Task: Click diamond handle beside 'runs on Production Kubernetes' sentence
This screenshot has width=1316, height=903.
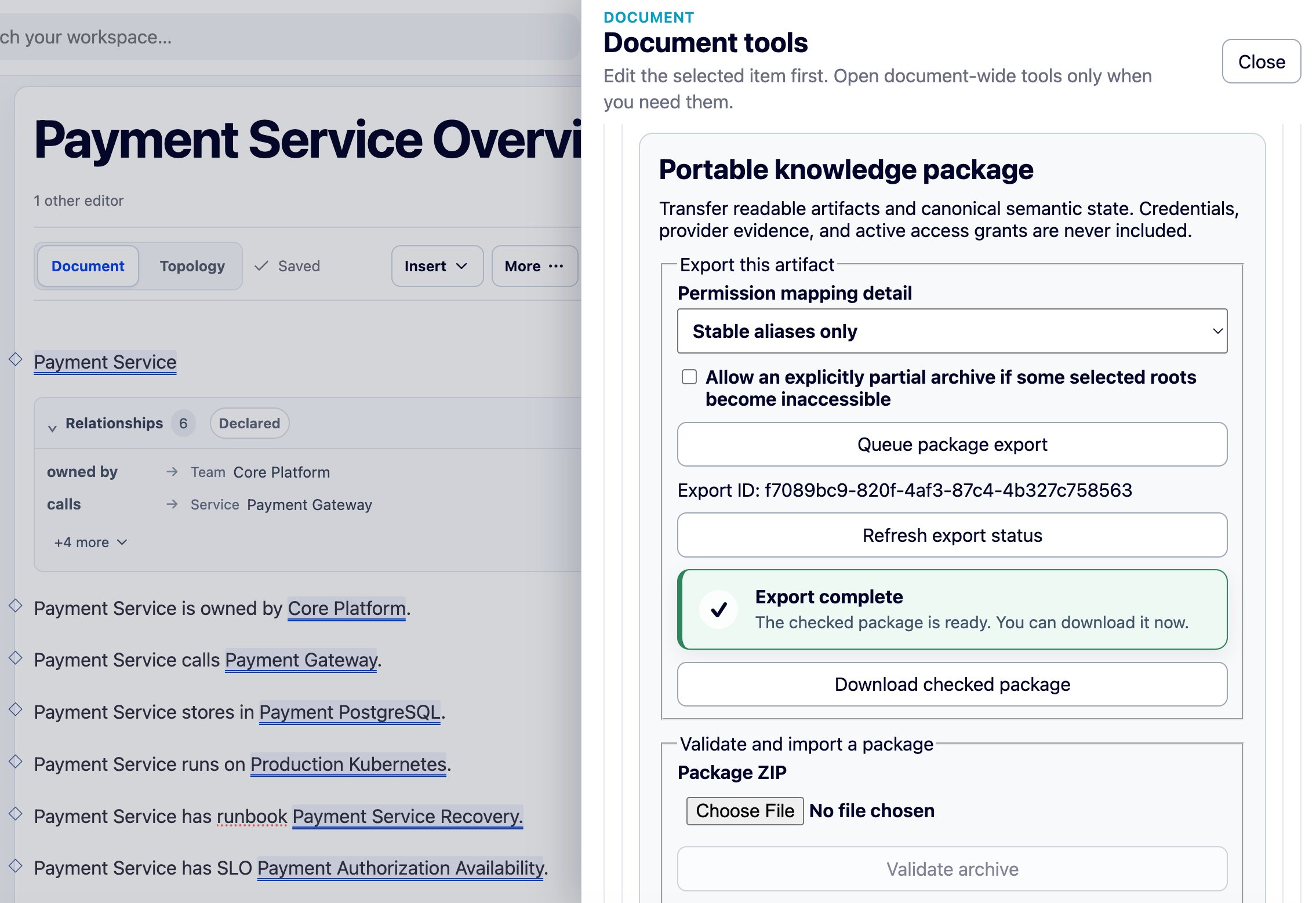Action: click(16, 761)
